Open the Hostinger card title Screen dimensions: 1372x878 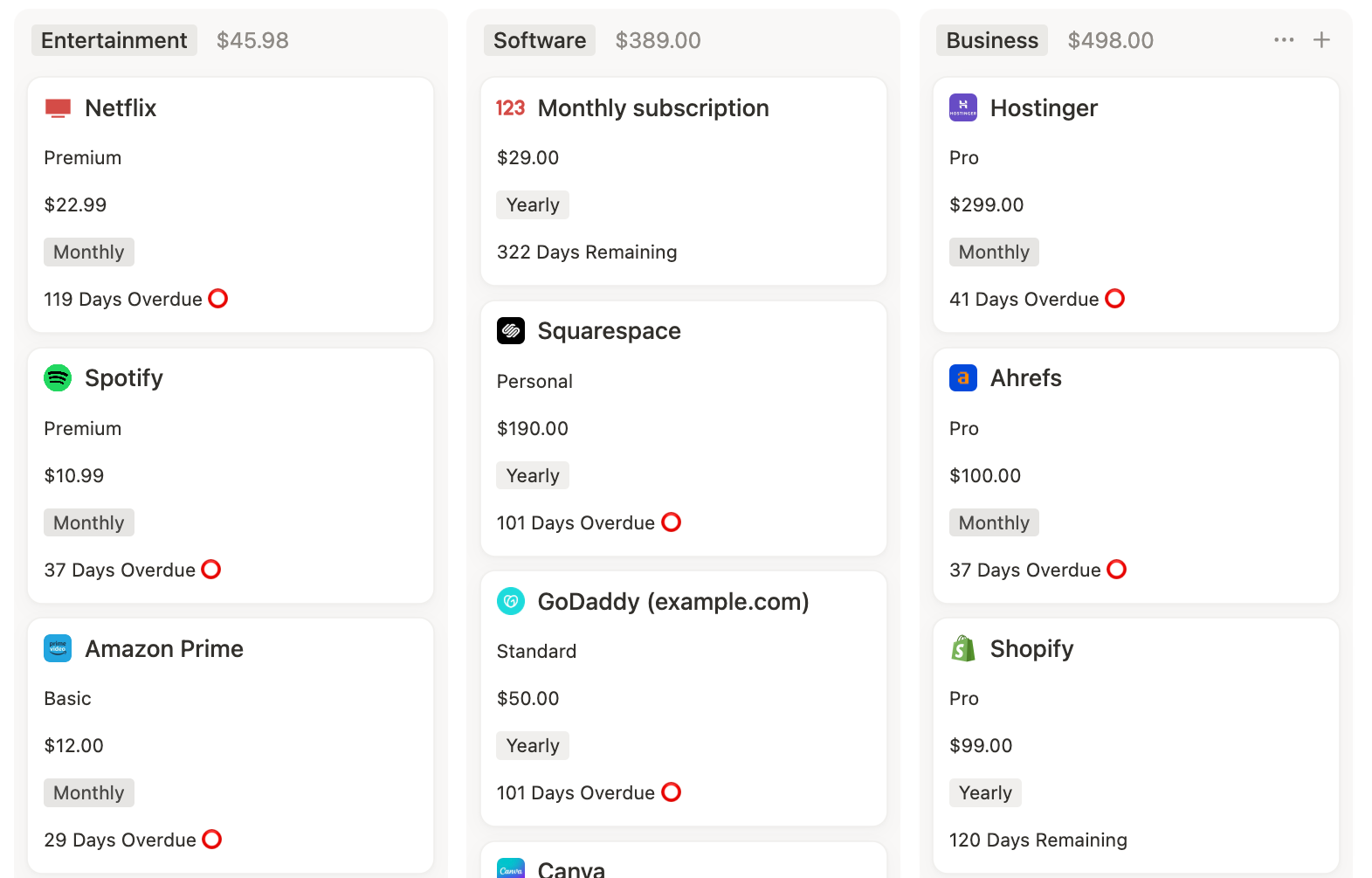(x=1044, y=108)
